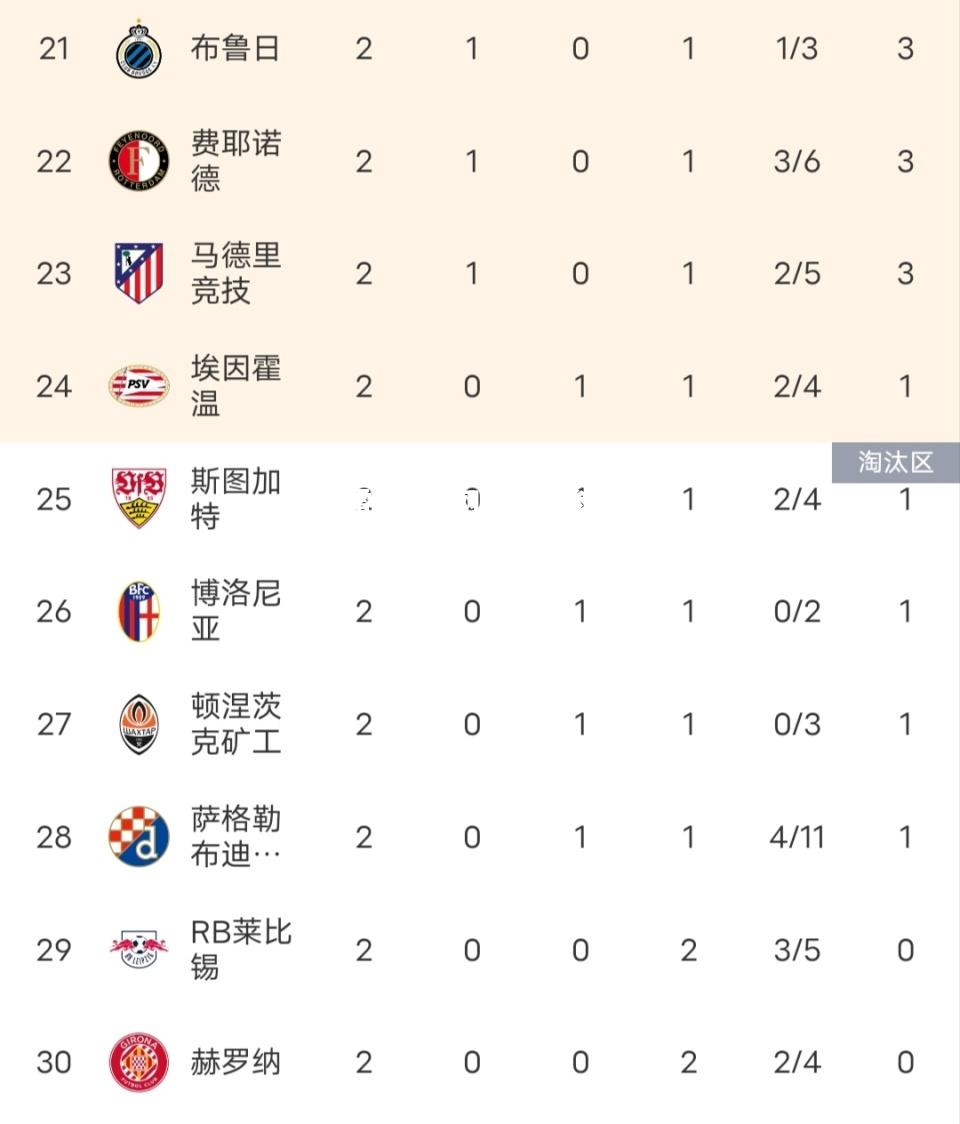Open 马德里竞技 team page
This screenshot has height=1124, width=960.
[x=236, y=273]
